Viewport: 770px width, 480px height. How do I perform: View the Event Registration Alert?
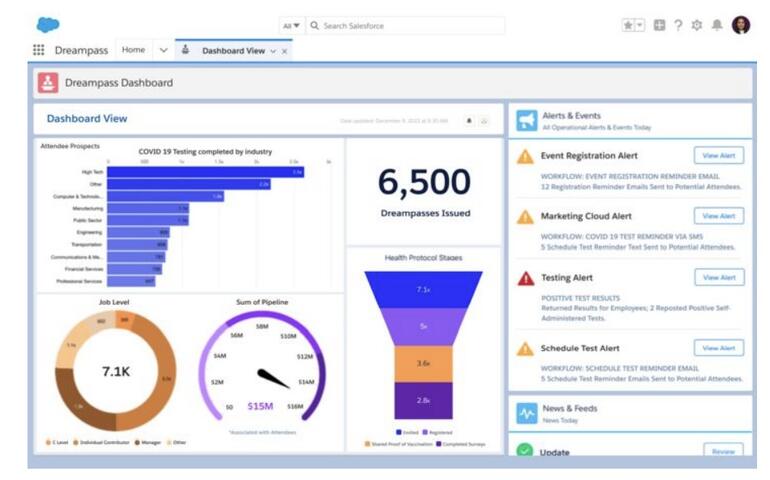coord(718,155)
